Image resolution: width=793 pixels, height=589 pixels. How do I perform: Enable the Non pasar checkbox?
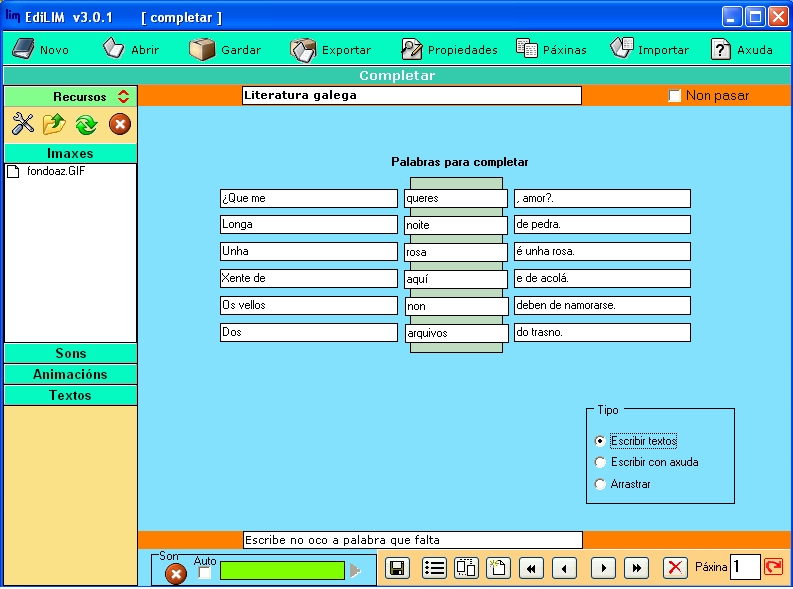click(x=674, y=96)
